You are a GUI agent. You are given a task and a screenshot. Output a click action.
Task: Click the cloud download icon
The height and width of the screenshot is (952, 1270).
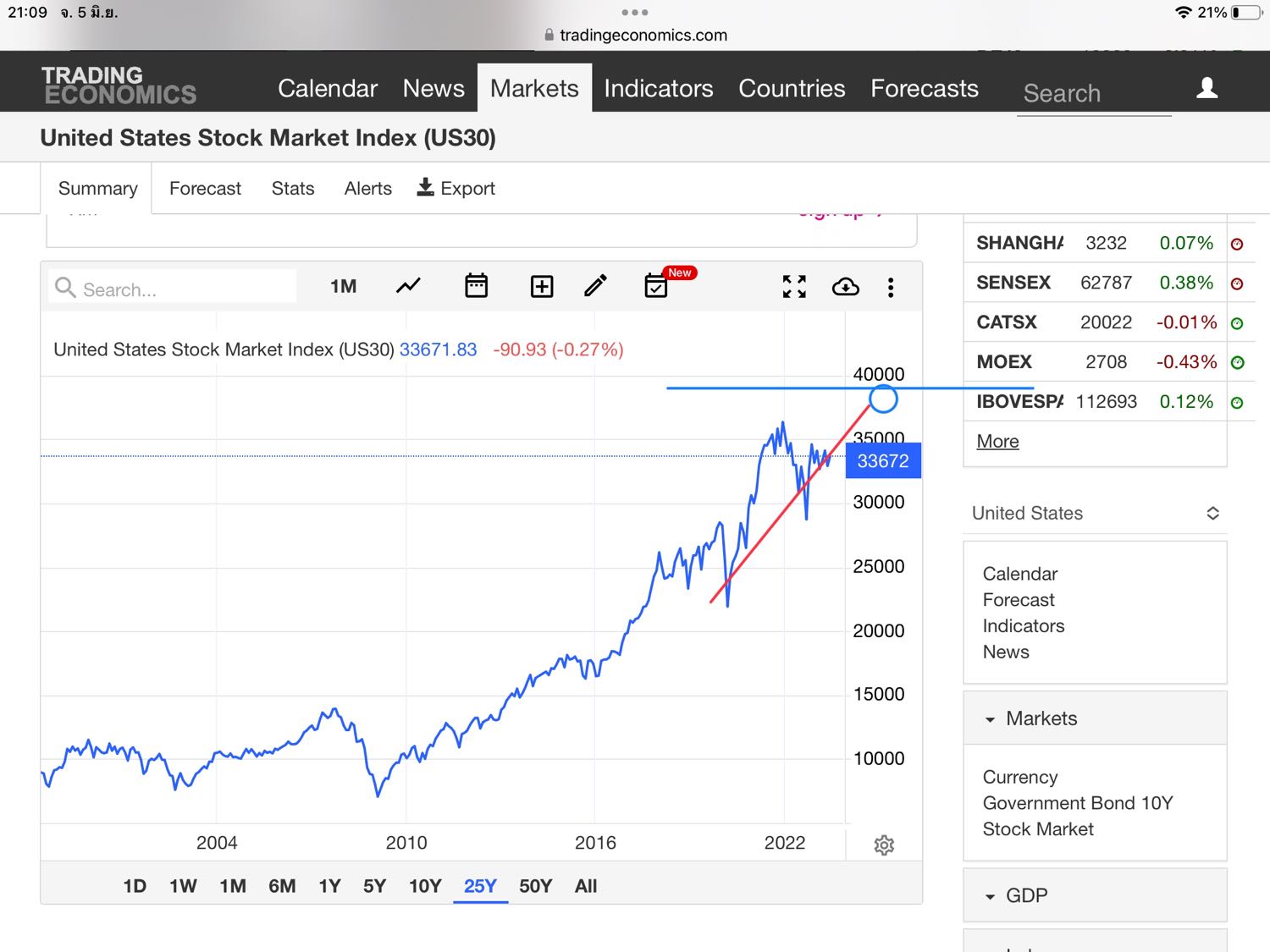845,287
